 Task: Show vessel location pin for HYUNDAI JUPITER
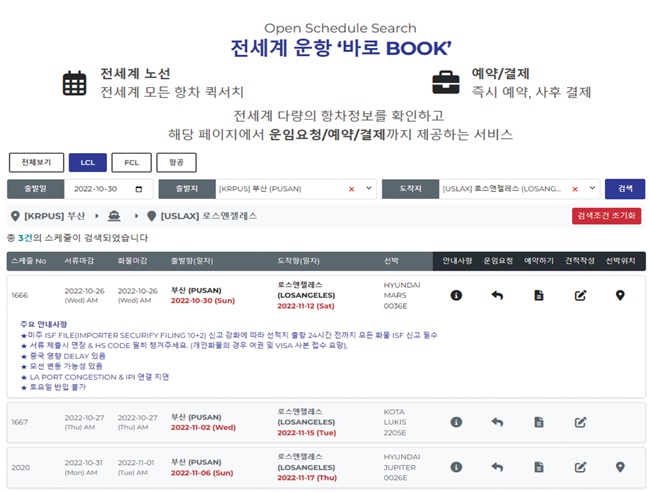(620, 467)
